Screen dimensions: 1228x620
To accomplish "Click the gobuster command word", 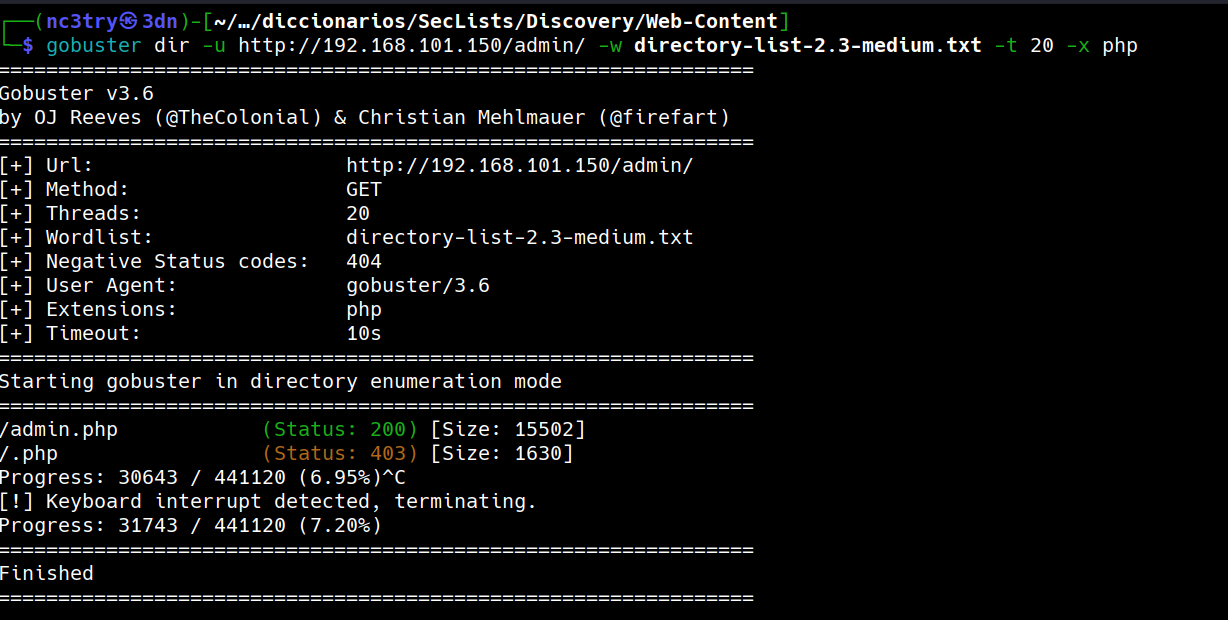I will click(x=94, y=46).
